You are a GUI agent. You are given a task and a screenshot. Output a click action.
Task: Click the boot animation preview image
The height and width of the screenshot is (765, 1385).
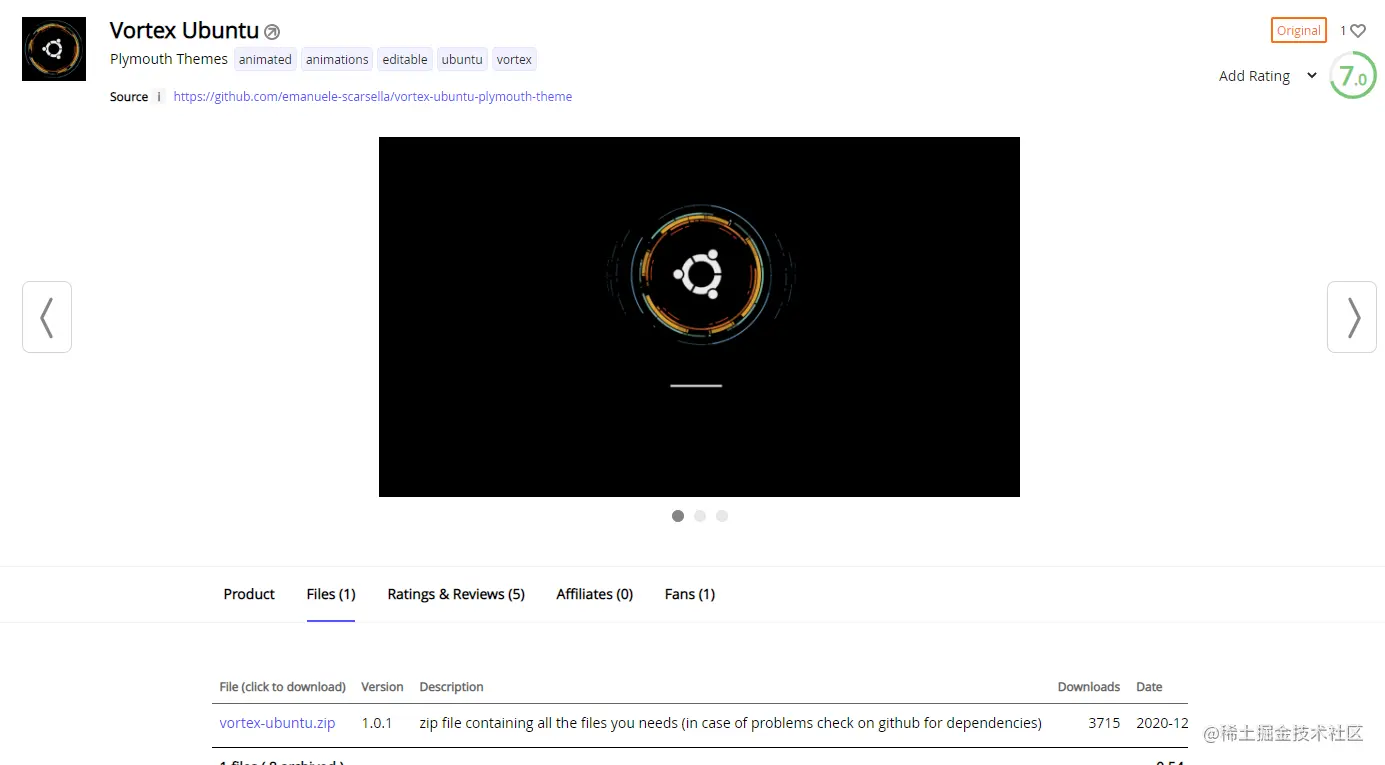[x=699, y=317]
